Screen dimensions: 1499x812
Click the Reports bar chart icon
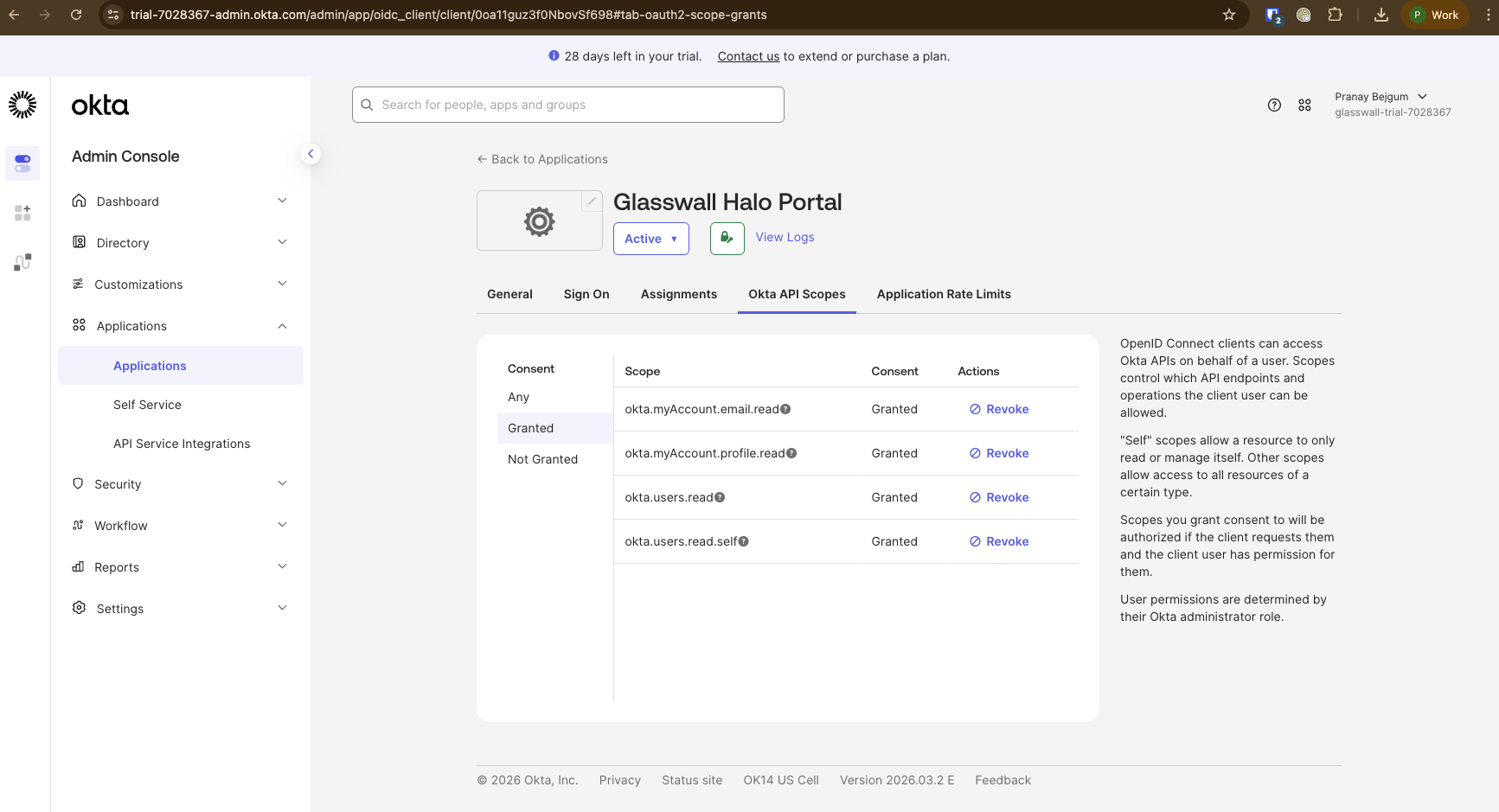point(78,566)
